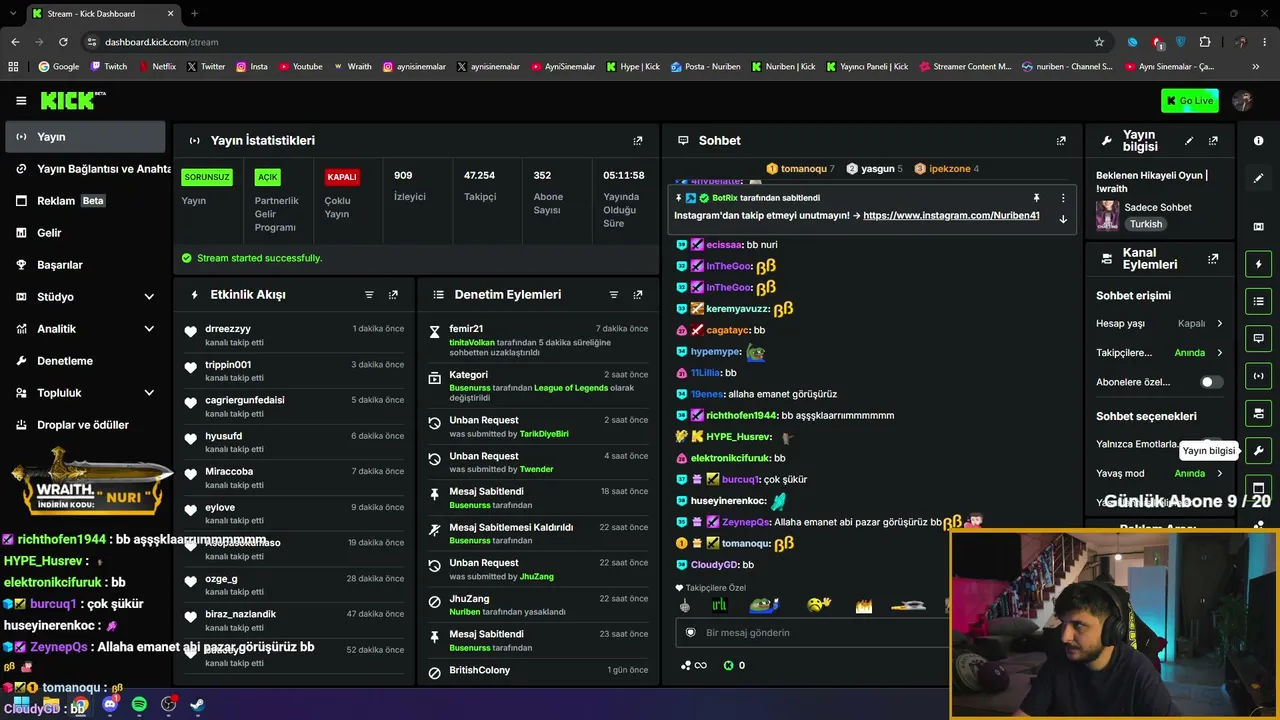Image resolution: width=1280 pixels, height=720 pixels.
Task: Pop out the Yayın İstatistikleri panel
Action: 638,141
